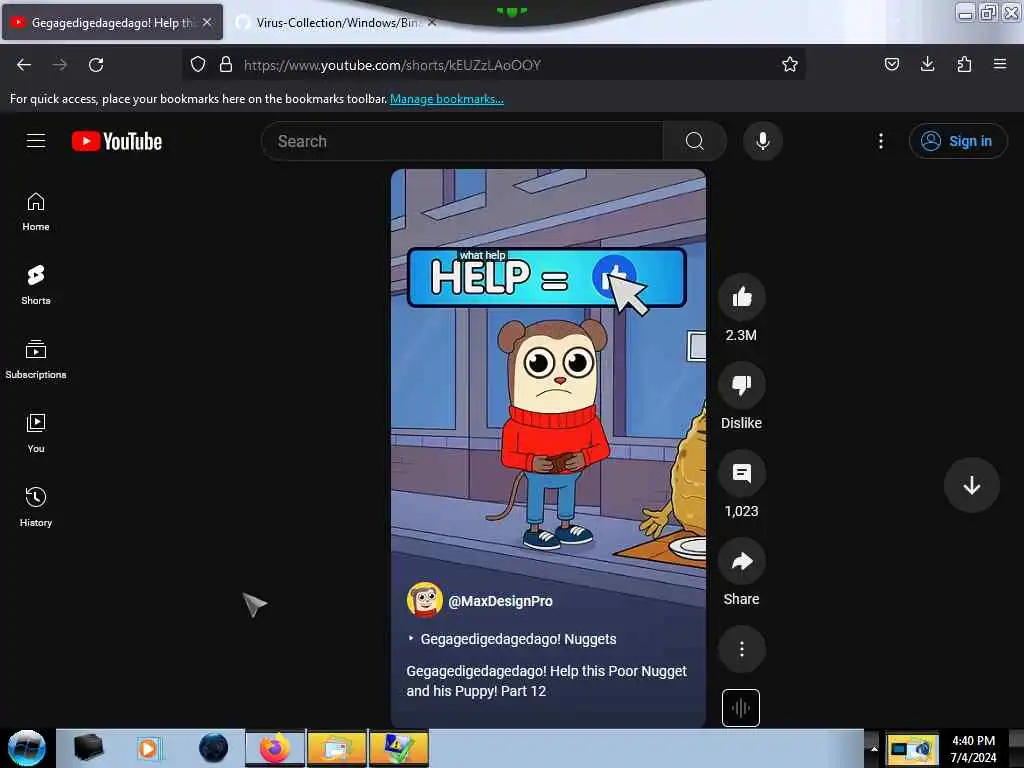Close the Virus-Collection tab

[x=432, y=22]
